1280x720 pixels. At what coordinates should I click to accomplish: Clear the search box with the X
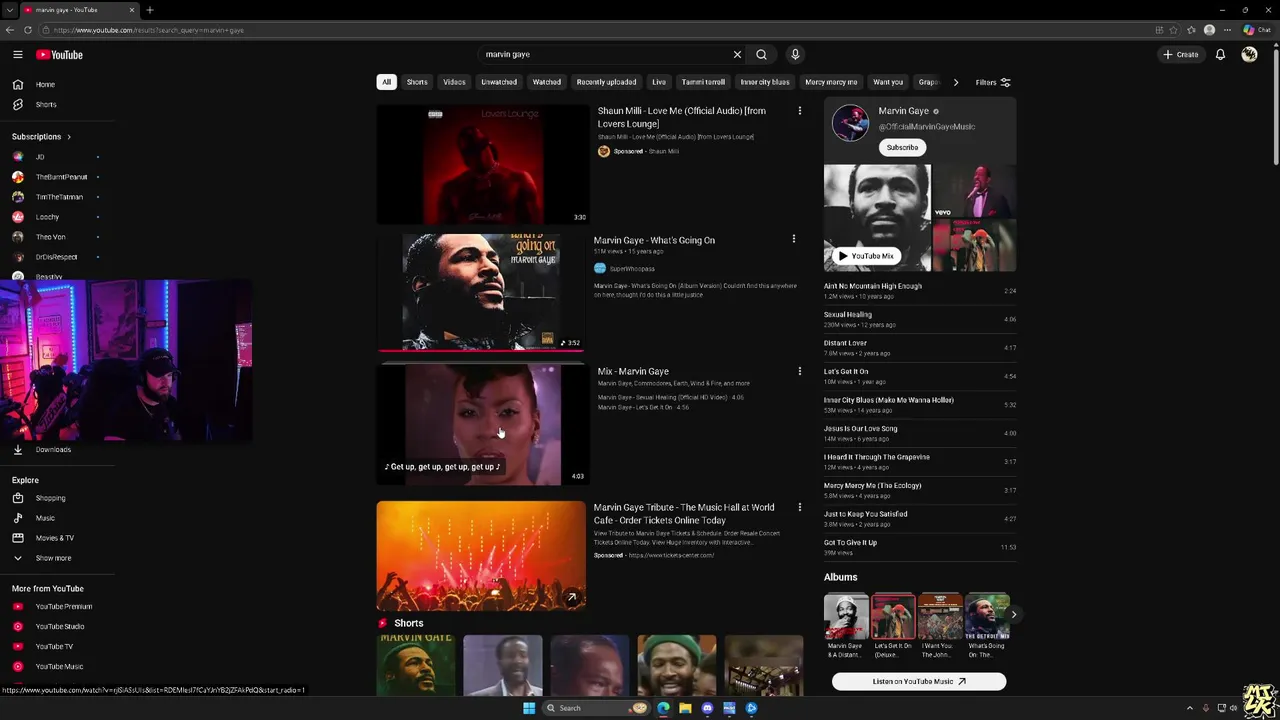(x=737, y=55)
